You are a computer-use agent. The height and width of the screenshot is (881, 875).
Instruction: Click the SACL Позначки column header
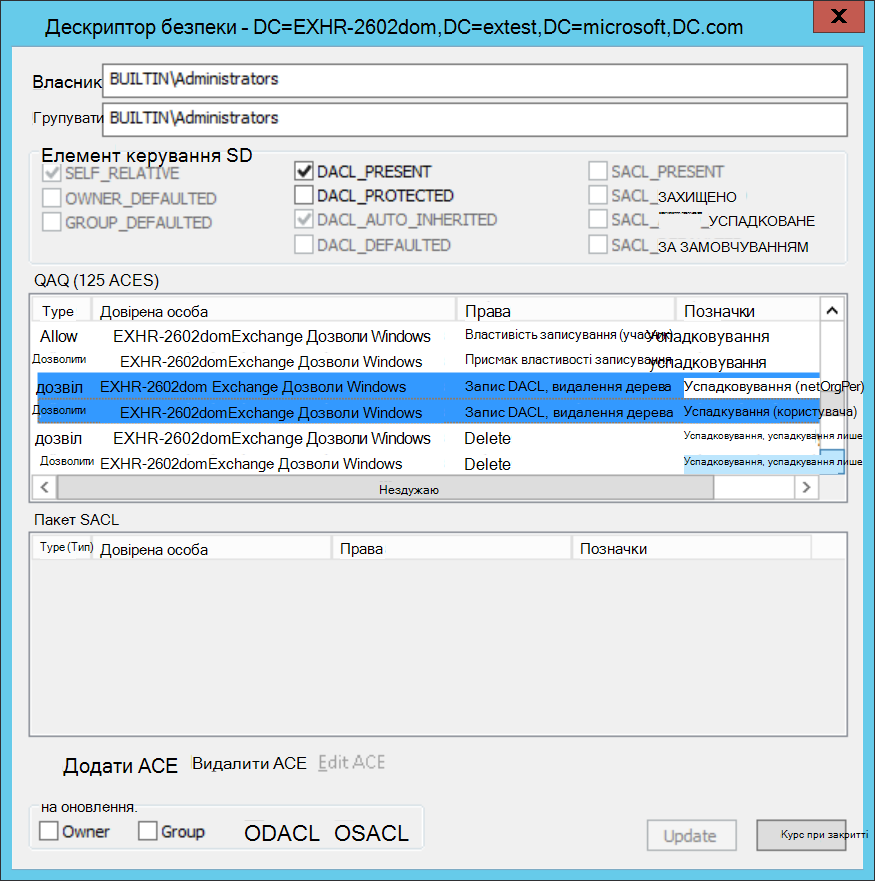click(692, 548)
